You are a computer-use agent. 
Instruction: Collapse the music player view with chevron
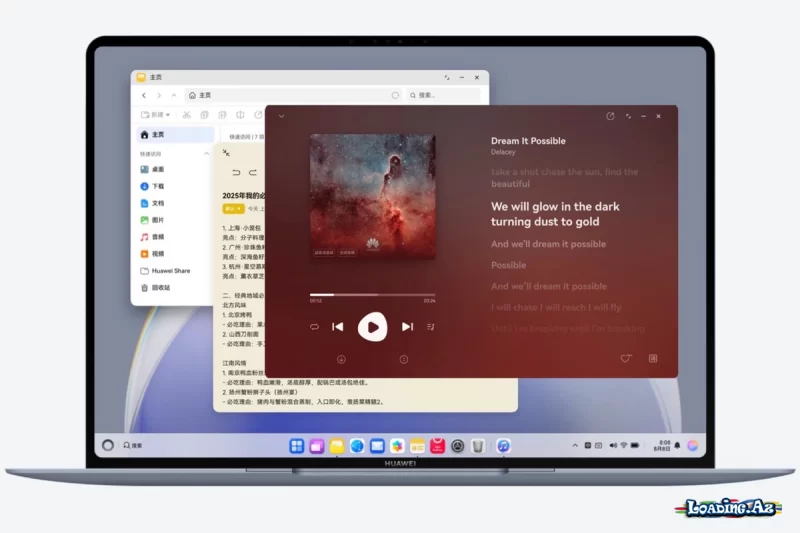282,116
